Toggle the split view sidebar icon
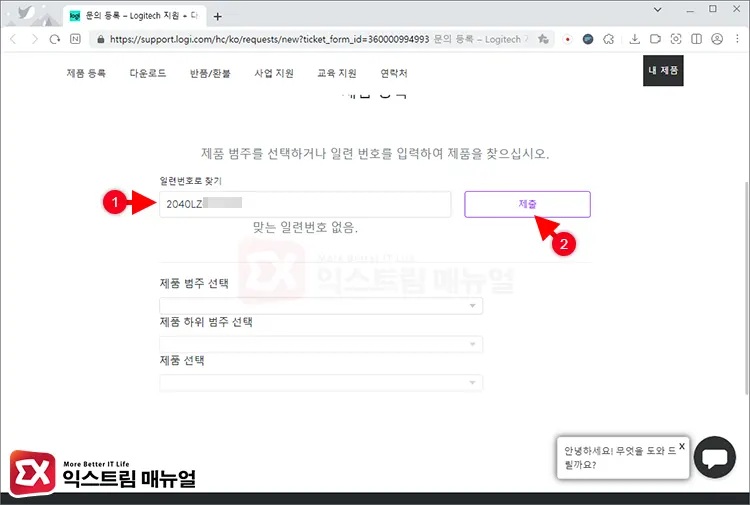The height and width of the screenshot is (505, 750). (696, 39)
